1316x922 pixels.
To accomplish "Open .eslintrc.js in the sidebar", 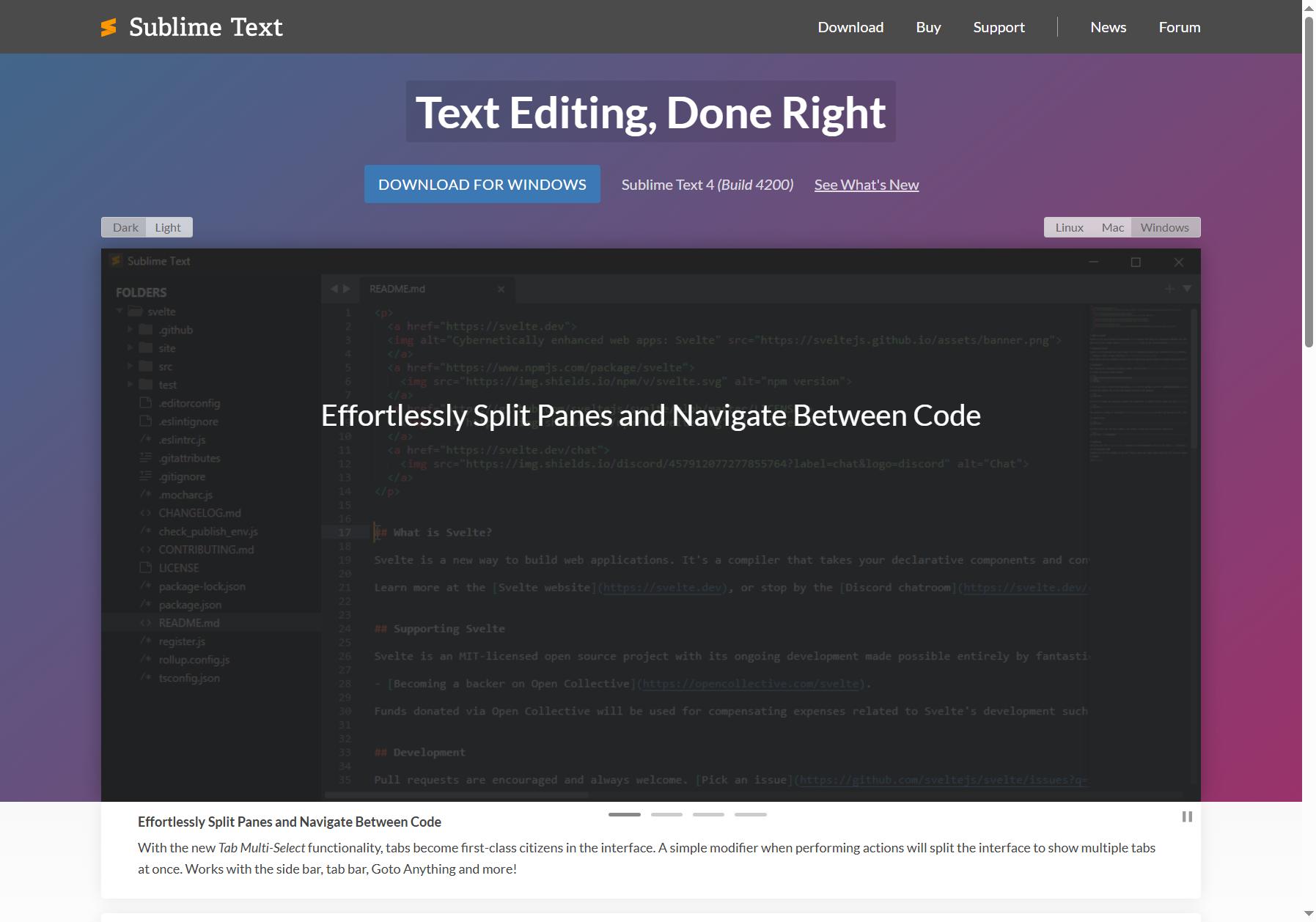I will 182,440.
